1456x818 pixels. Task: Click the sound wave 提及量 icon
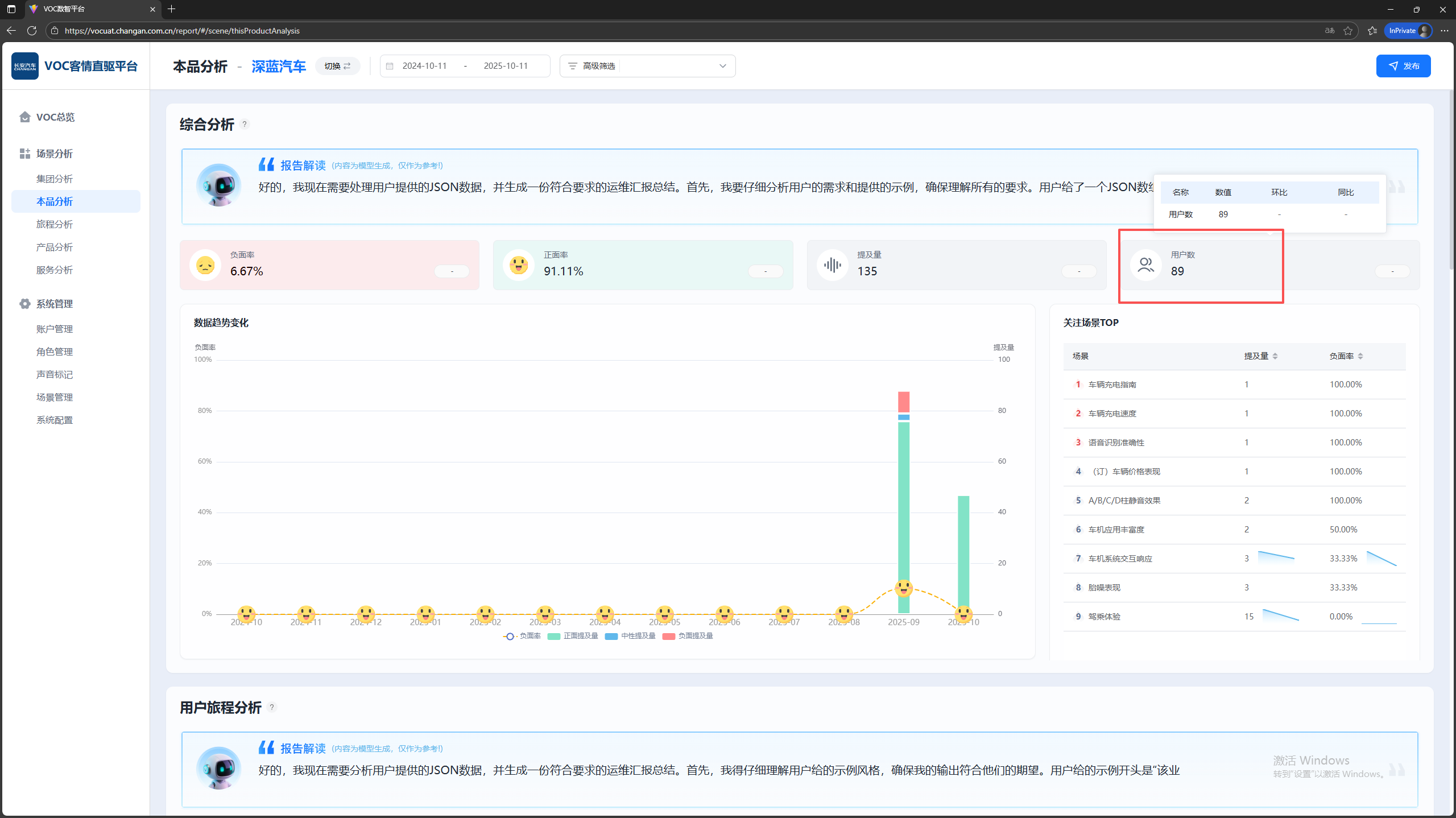[x=832, y=265]
